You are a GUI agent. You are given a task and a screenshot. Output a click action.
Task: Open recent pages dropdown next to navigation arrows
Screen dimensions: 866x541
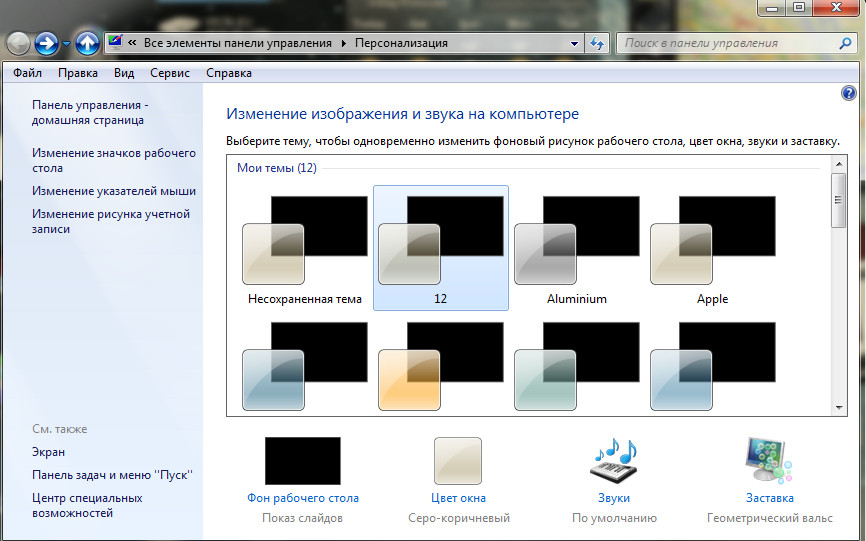pos(67,44)
